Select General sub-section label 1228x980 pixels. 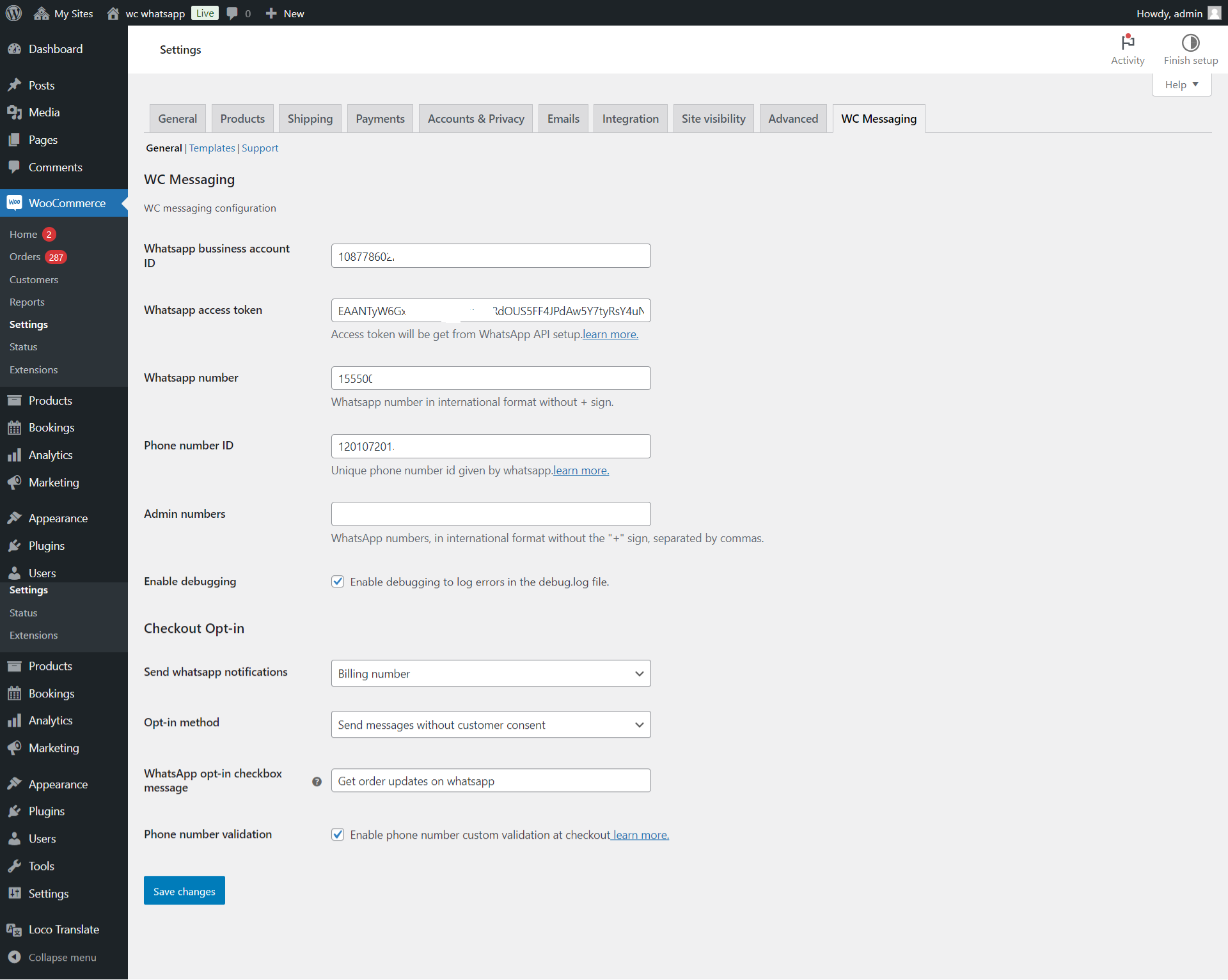[x=164, y=148]
